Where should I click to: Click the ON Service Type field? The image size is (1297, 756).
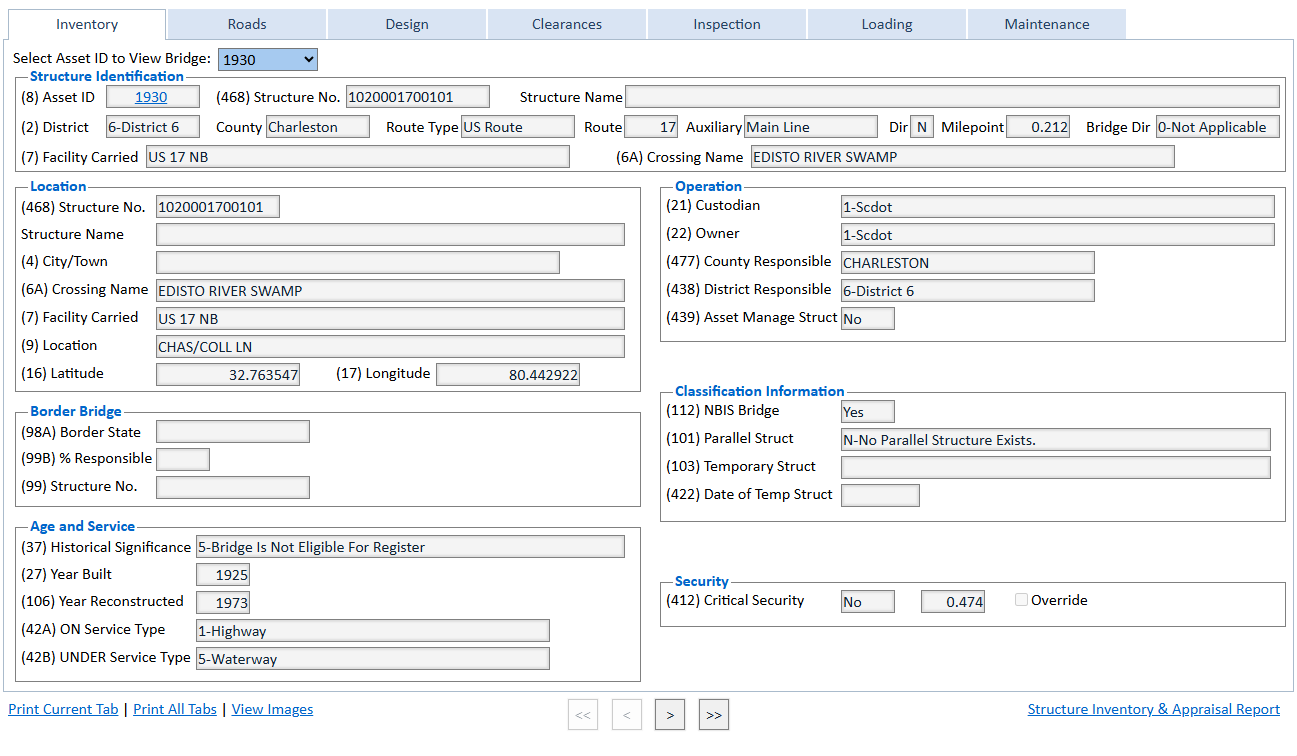tap(373, 631)
